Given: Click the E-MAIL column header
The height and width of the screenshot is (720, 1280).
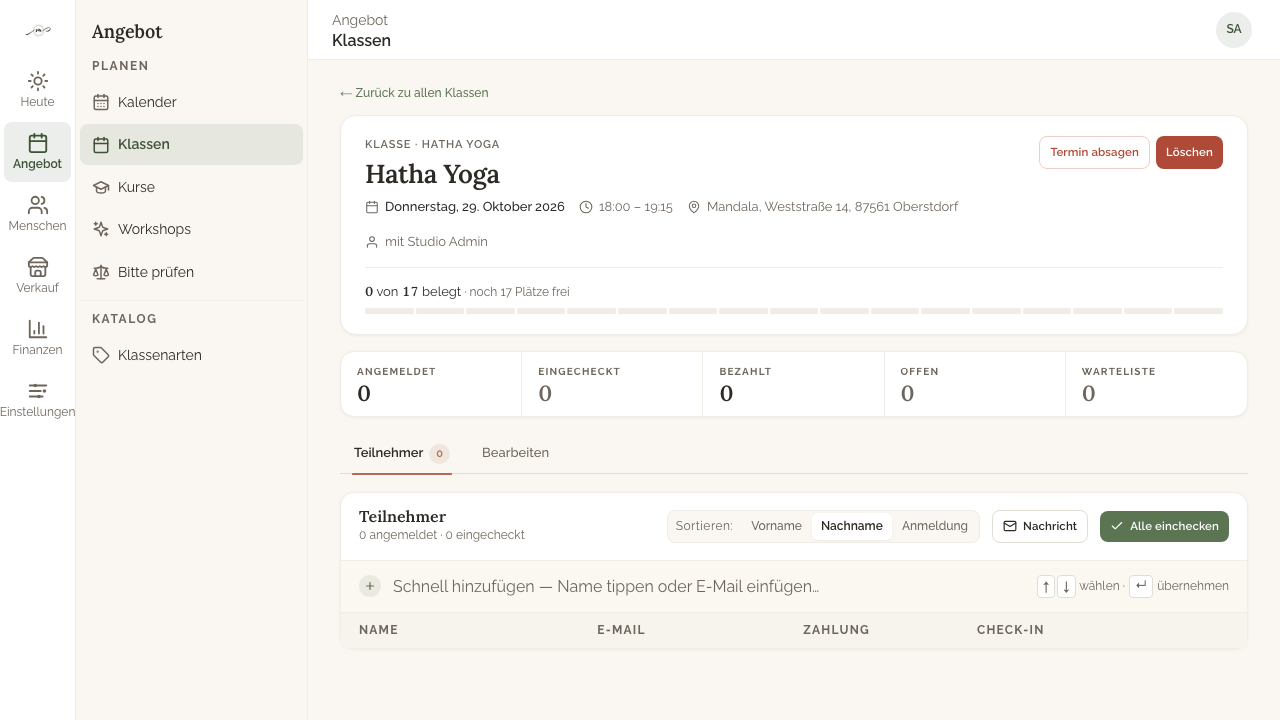Looking at the screenshot, I should click(621, 630).
